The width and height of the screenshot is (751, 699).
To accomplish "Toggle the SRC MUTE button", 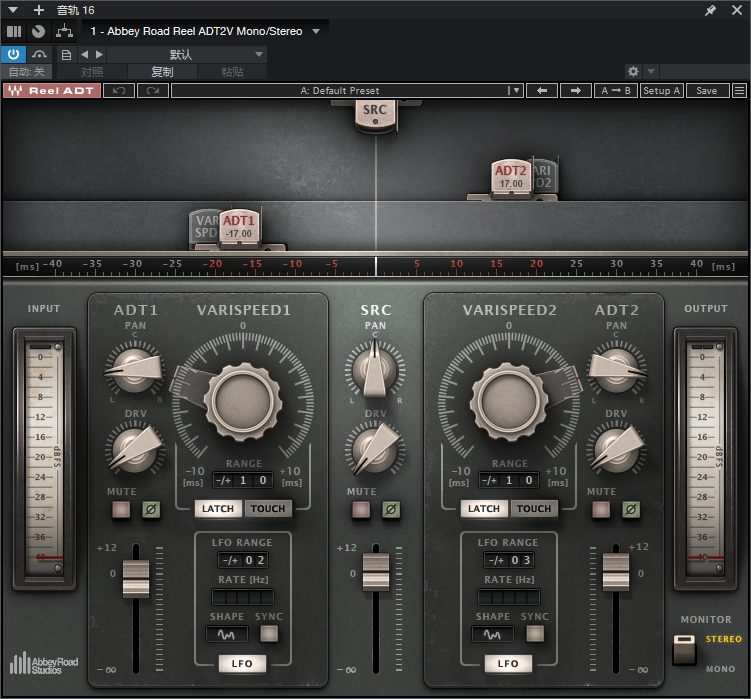I will [361, 509].
